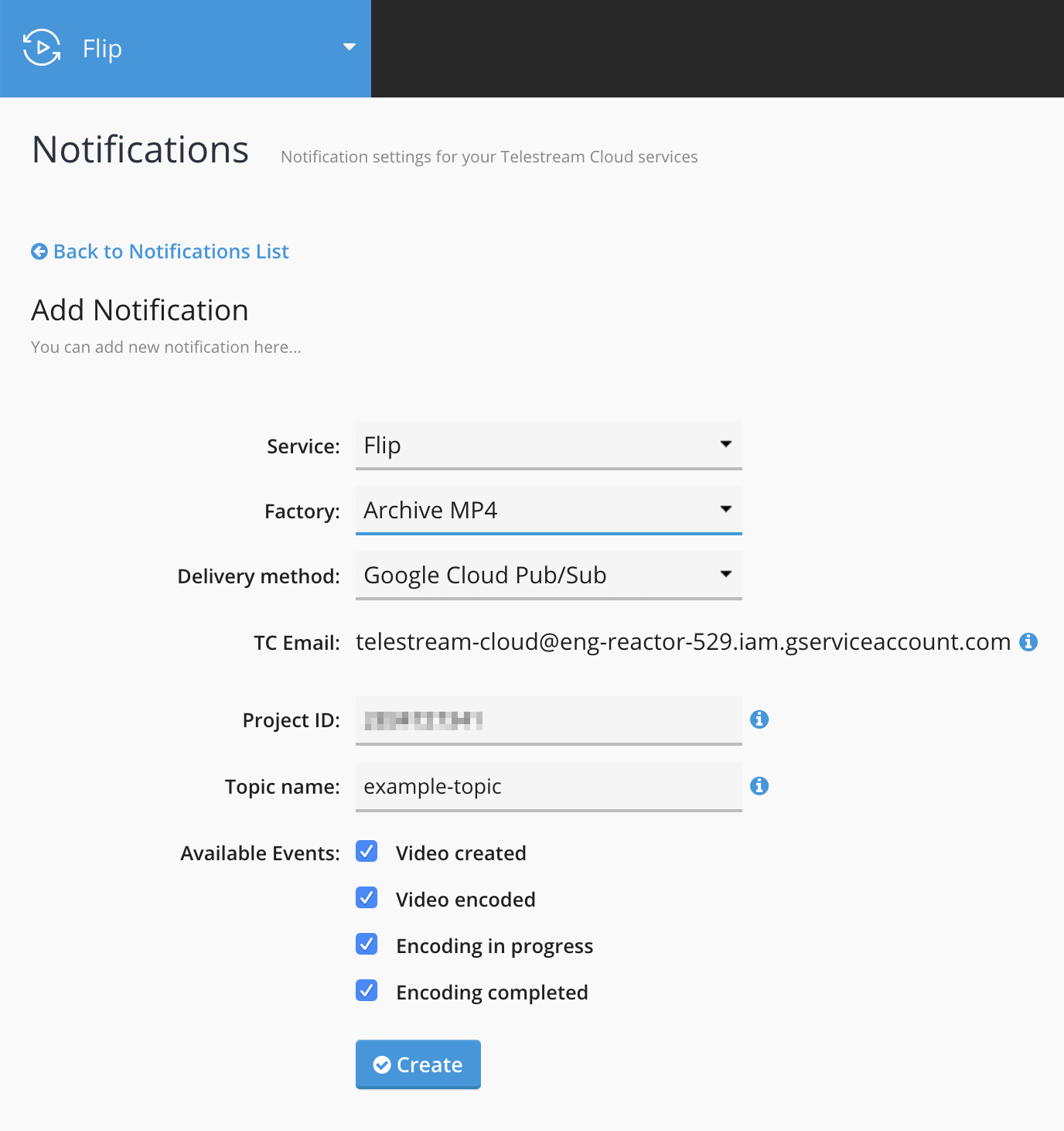
Task: Click the info icon next to Topic name
Action: click(759, 786)
